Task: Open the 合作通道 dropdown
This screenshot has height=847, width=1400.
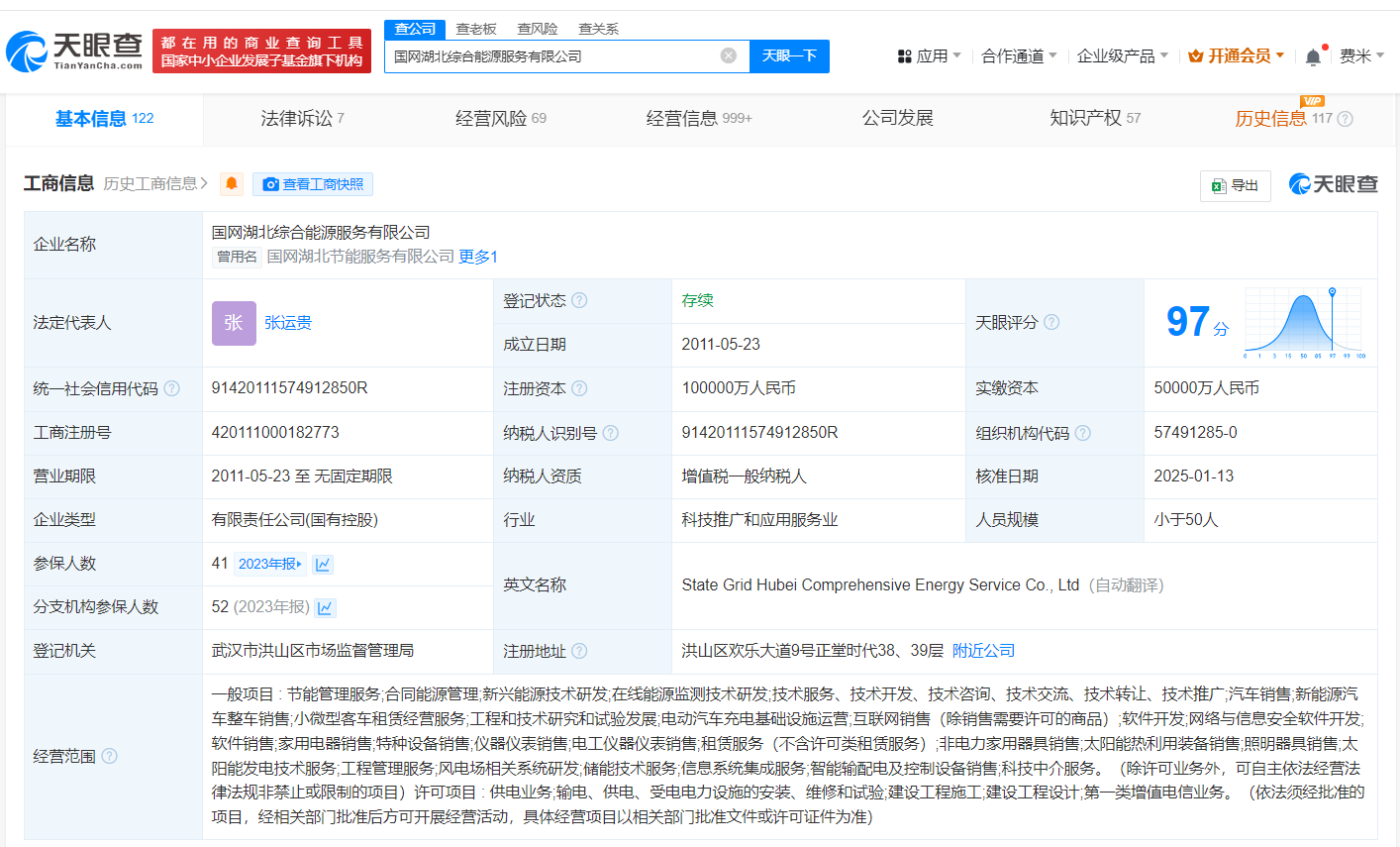Action: [x=1018, y=56]
